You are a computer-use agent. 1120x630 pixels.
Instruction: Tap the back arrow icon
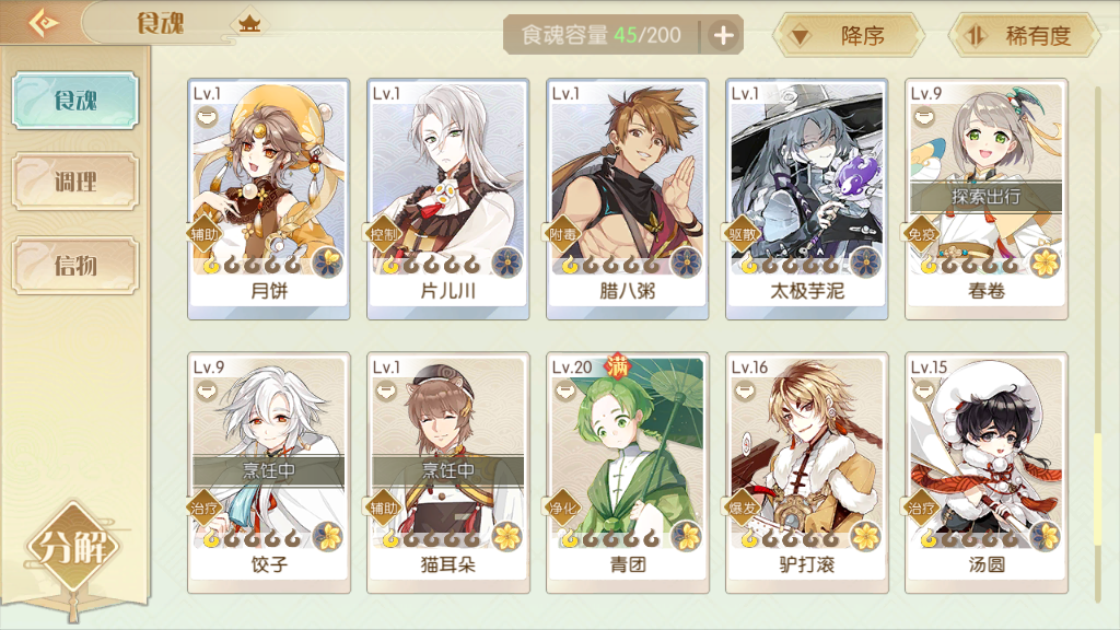(44, 23)
